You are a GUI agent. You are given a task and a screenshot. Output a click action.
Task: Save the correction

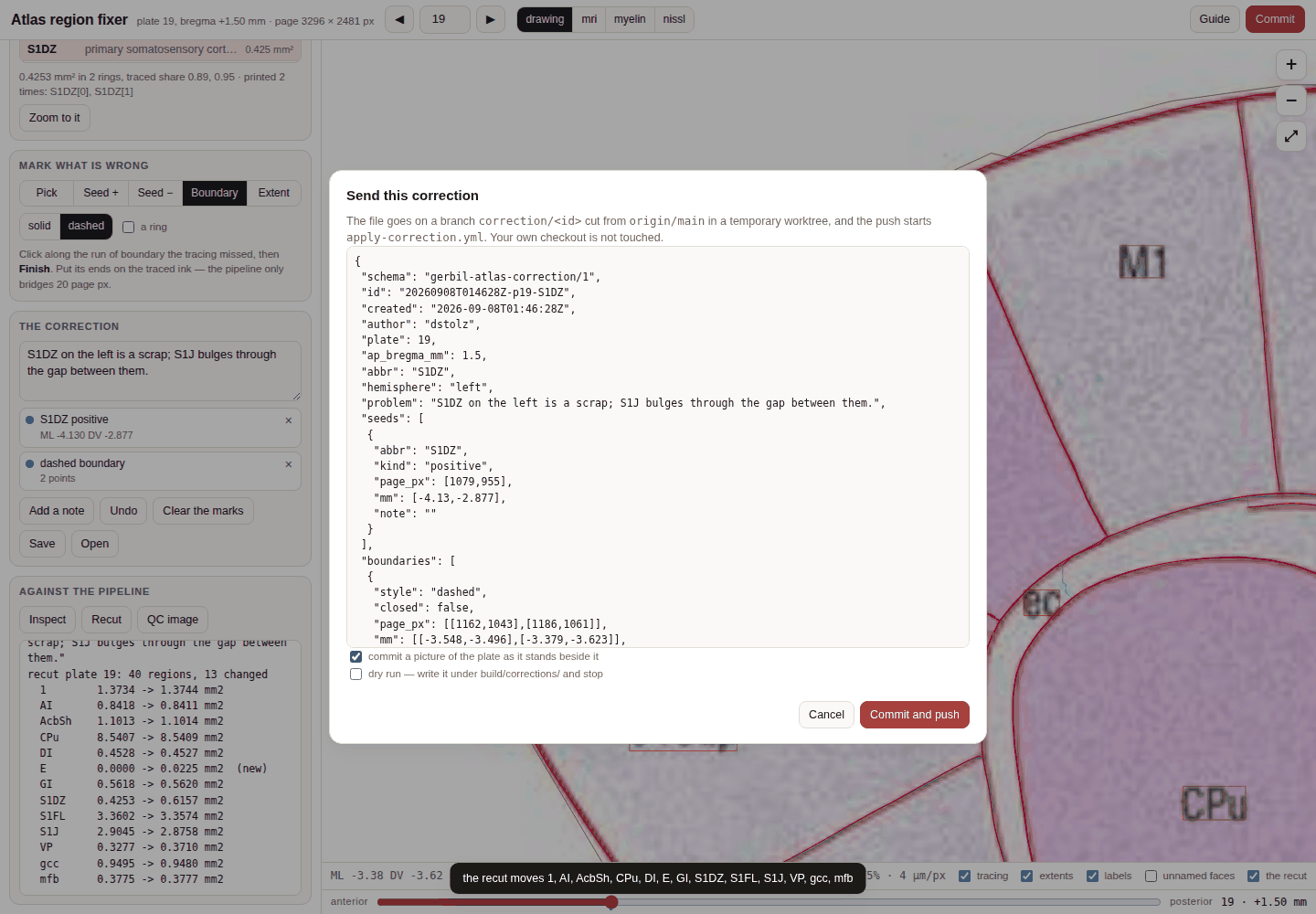42,544
